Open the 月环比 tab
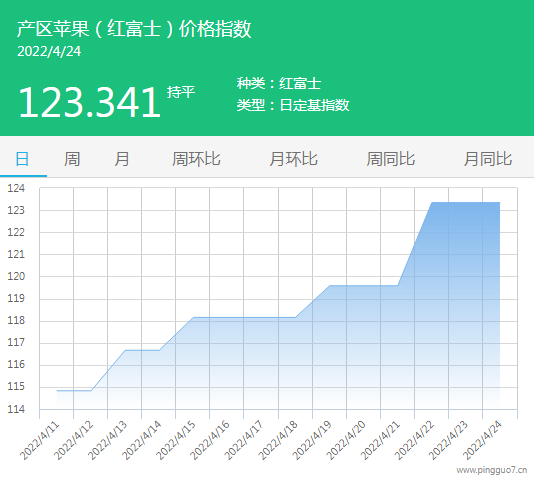Screen dimensions: 534x481 (294, 159)
